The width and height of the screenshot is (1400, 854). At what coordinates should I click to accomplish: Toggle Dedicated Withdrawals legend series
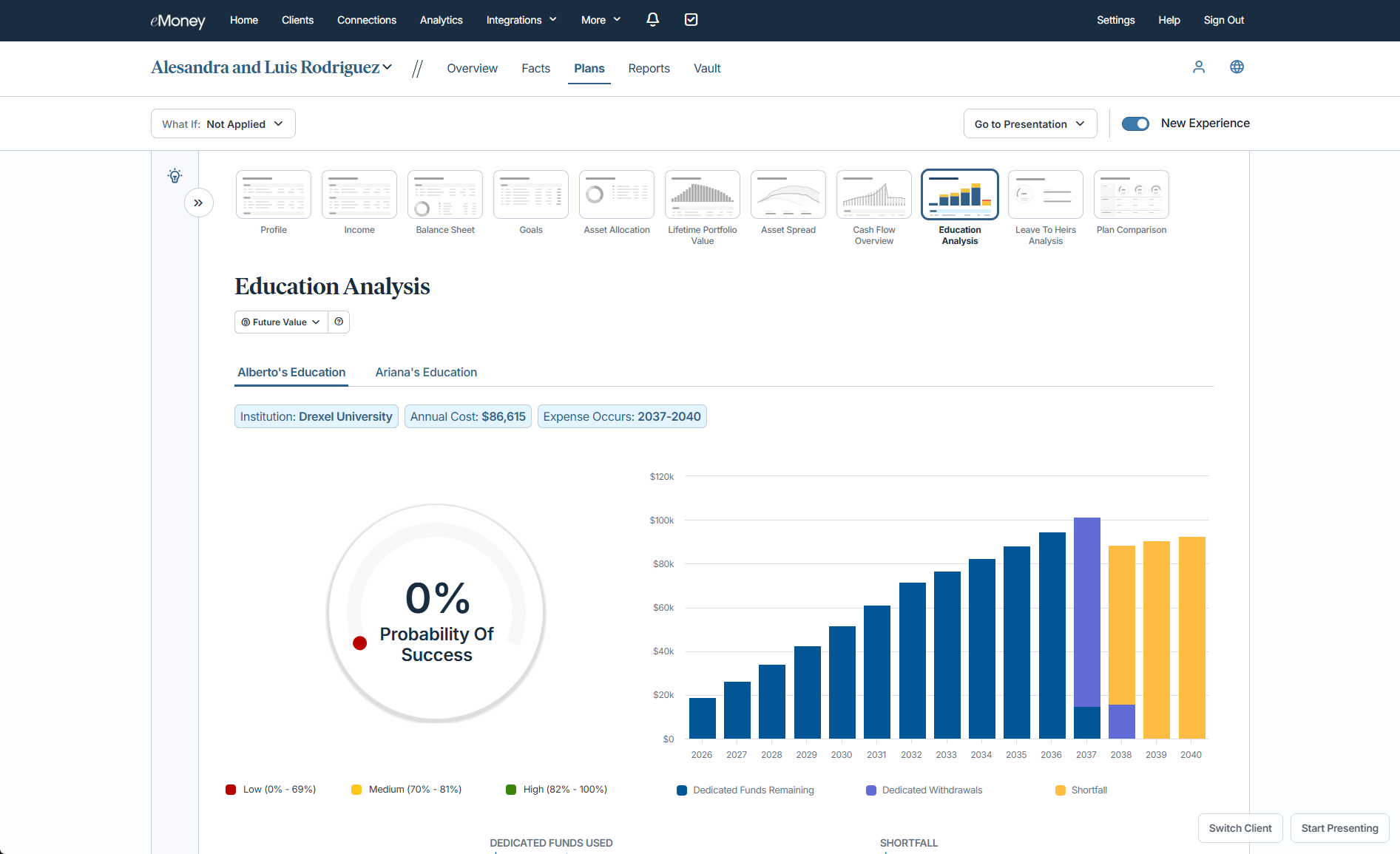pos(924,790)
